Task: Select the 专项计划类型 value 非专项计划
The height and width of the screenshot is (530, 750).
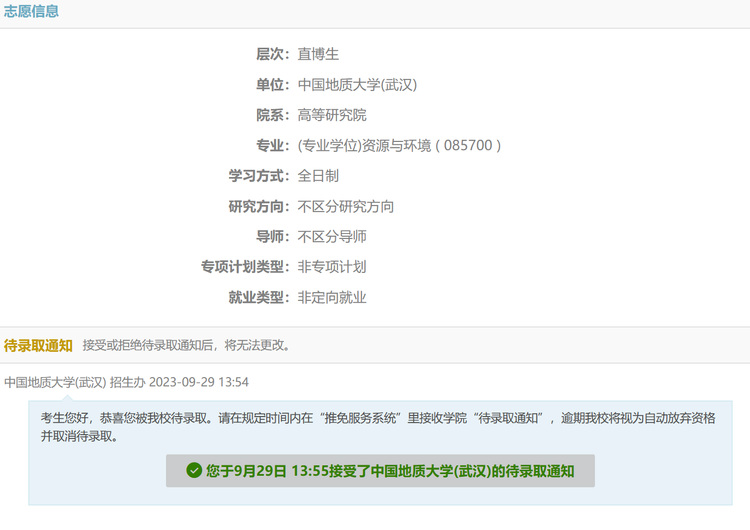Action: click(x=332, y=267)
